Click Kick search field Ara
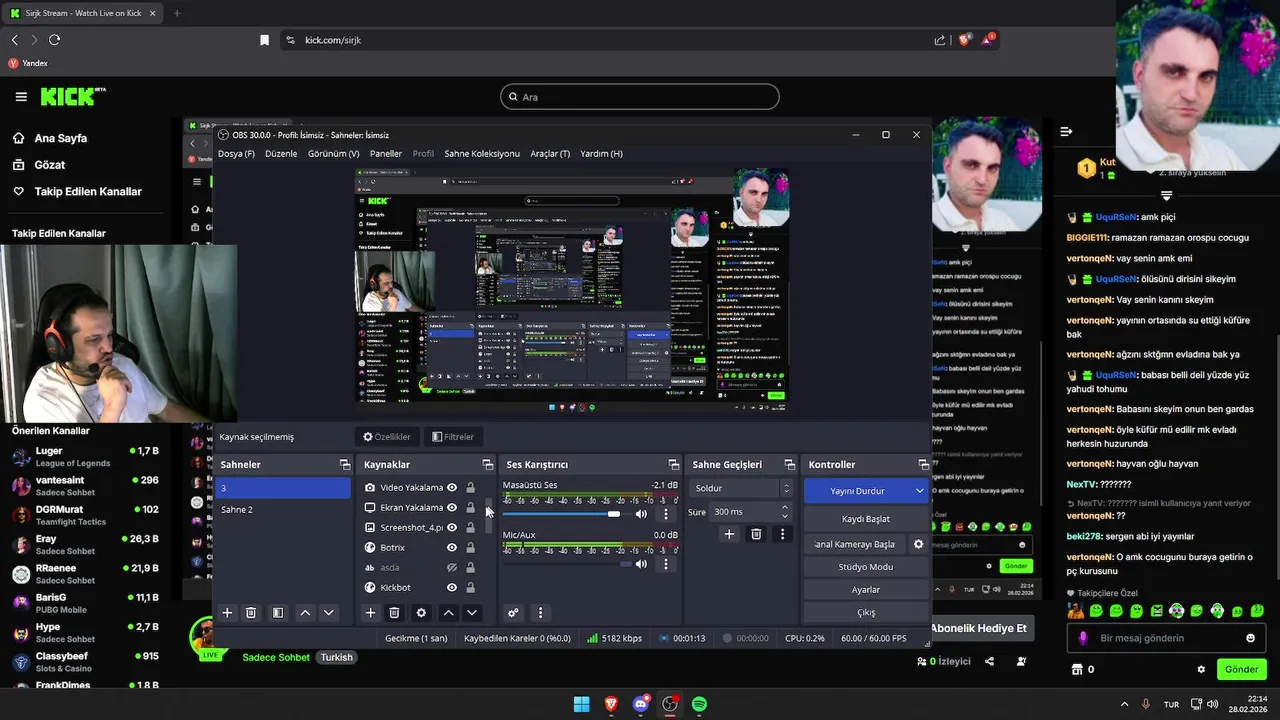 pos(640,97)
